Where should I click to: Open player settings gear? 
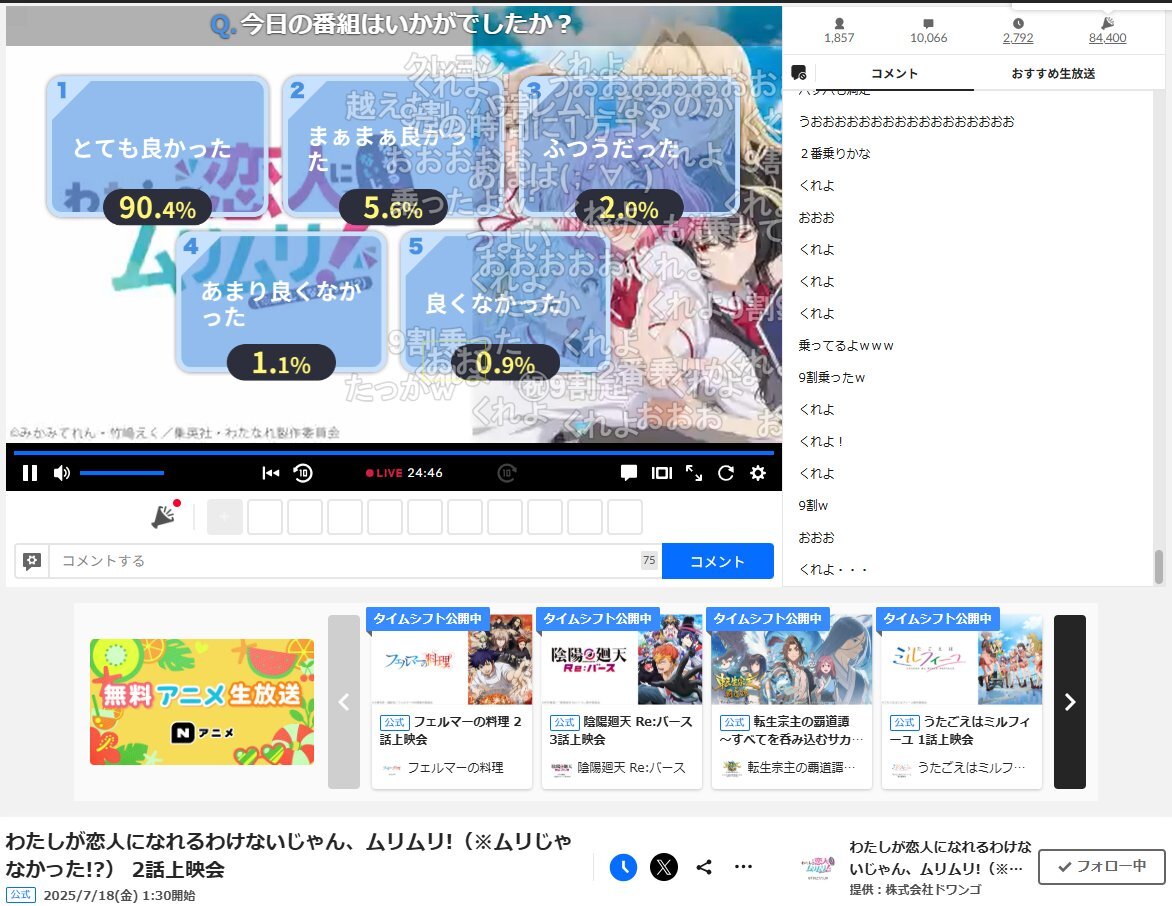758,472
